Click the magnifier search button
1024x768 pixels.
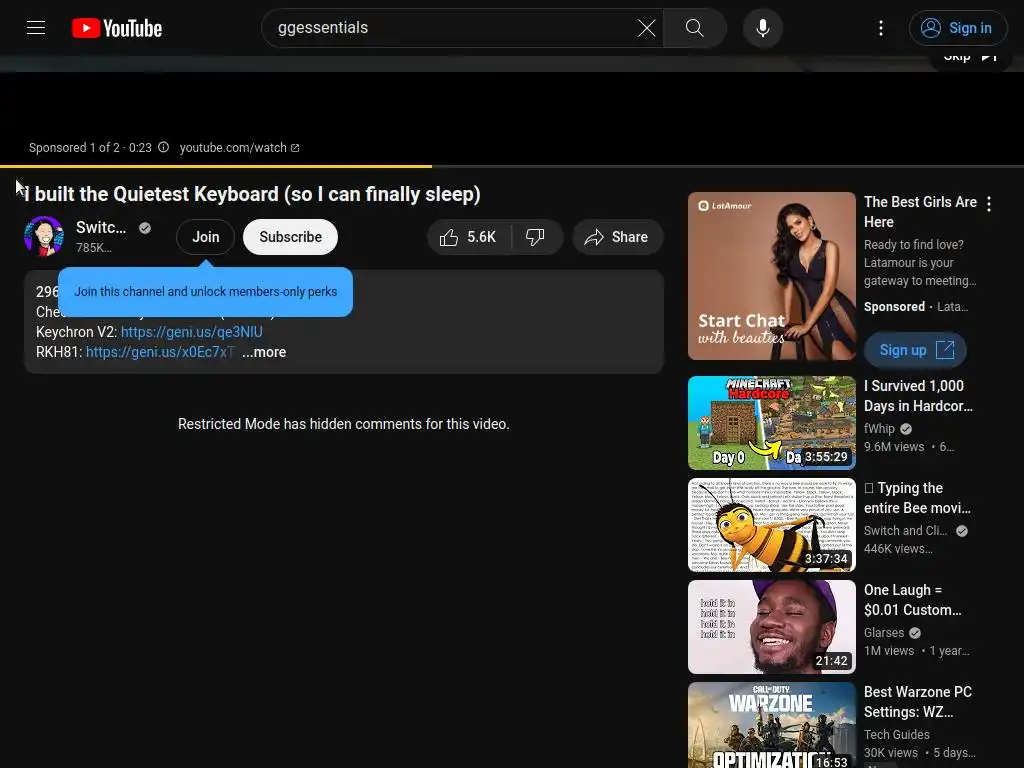pos(695,28)
